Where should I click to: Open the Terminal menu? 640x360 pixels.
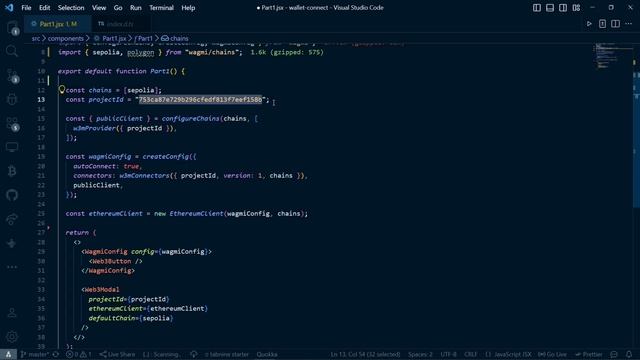[x=161, y=8]
